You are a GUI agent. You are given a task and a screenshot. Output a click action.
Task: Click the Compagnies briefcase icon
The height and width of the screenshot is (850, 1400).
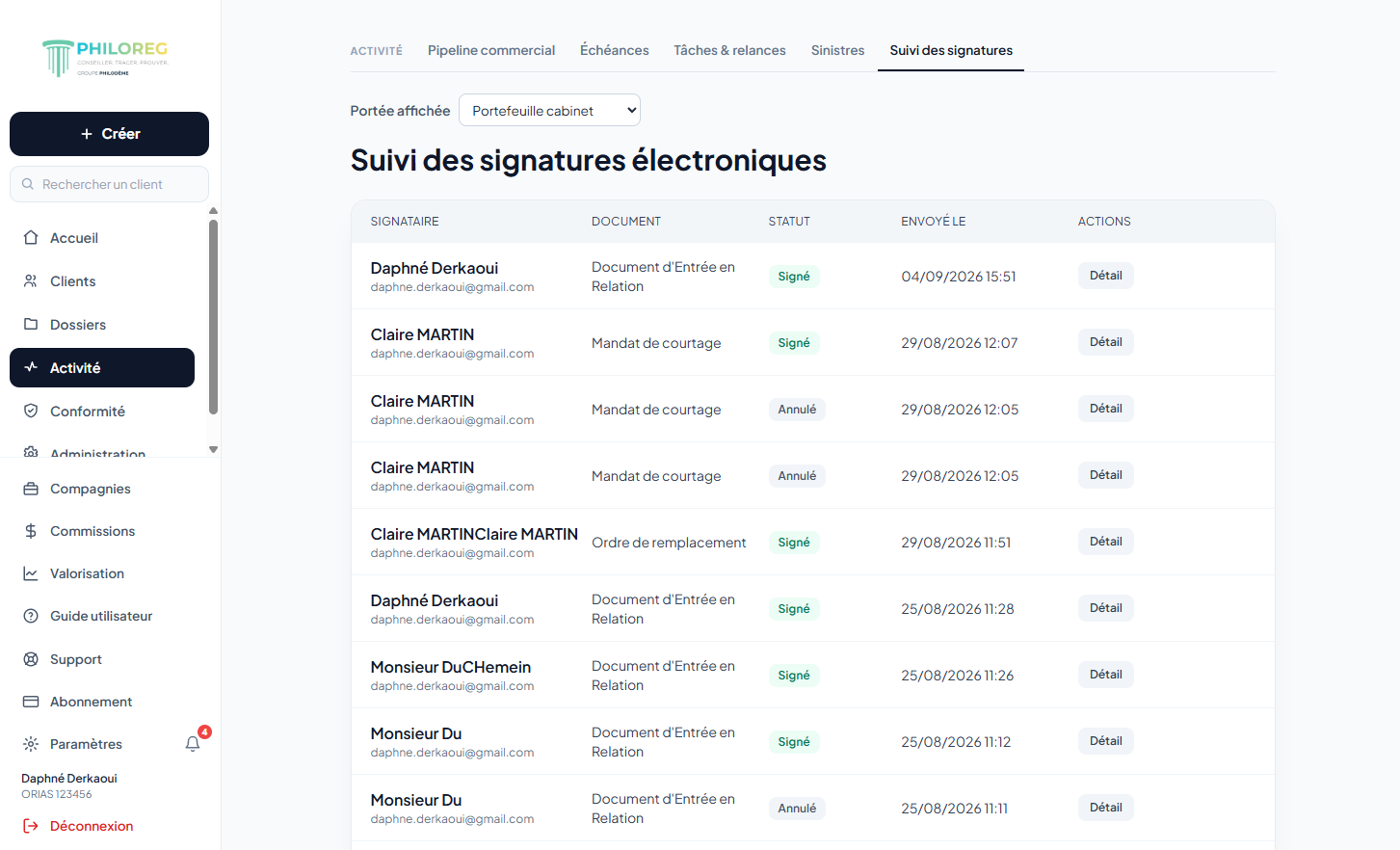(31, 489)
